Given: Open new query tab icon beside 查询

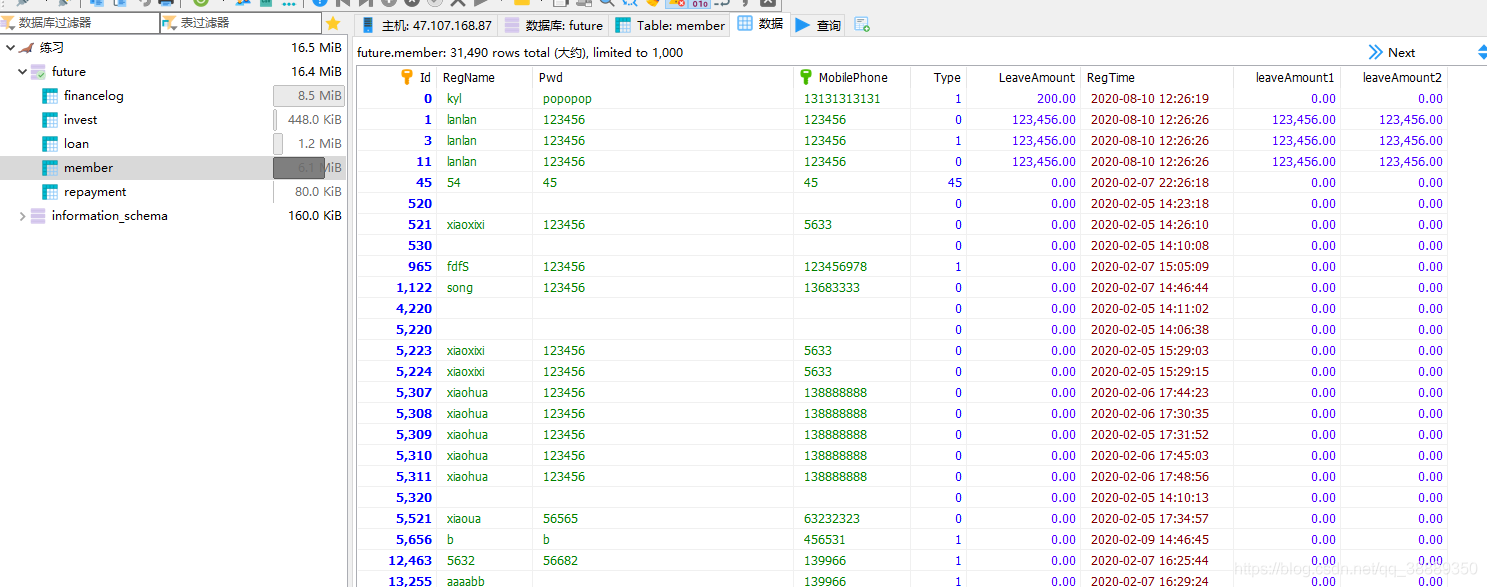Looking at the screenshot, I should coord(862,25).
